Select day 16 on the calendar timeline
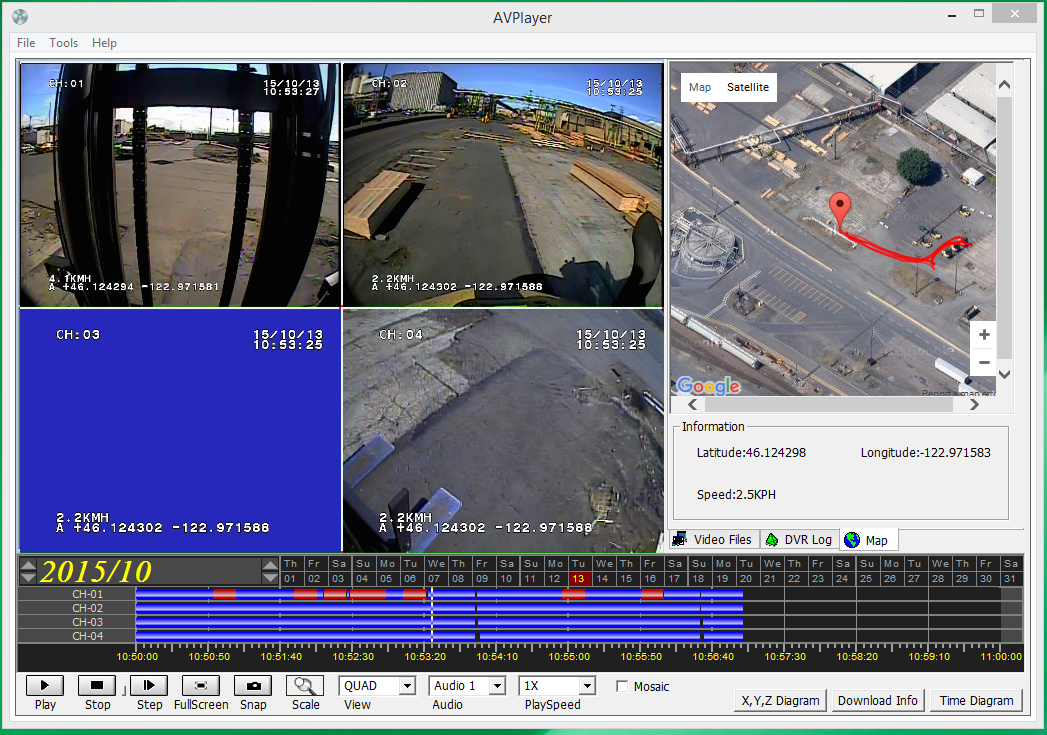This screenshot has height=735, width=1047. (650, 578)
